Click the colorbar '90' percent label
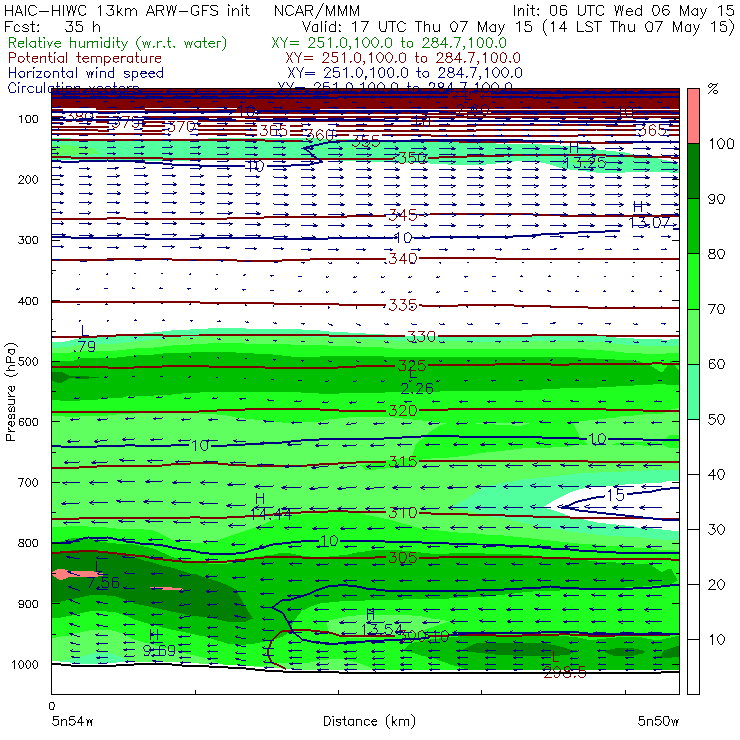 pos(716,199)
